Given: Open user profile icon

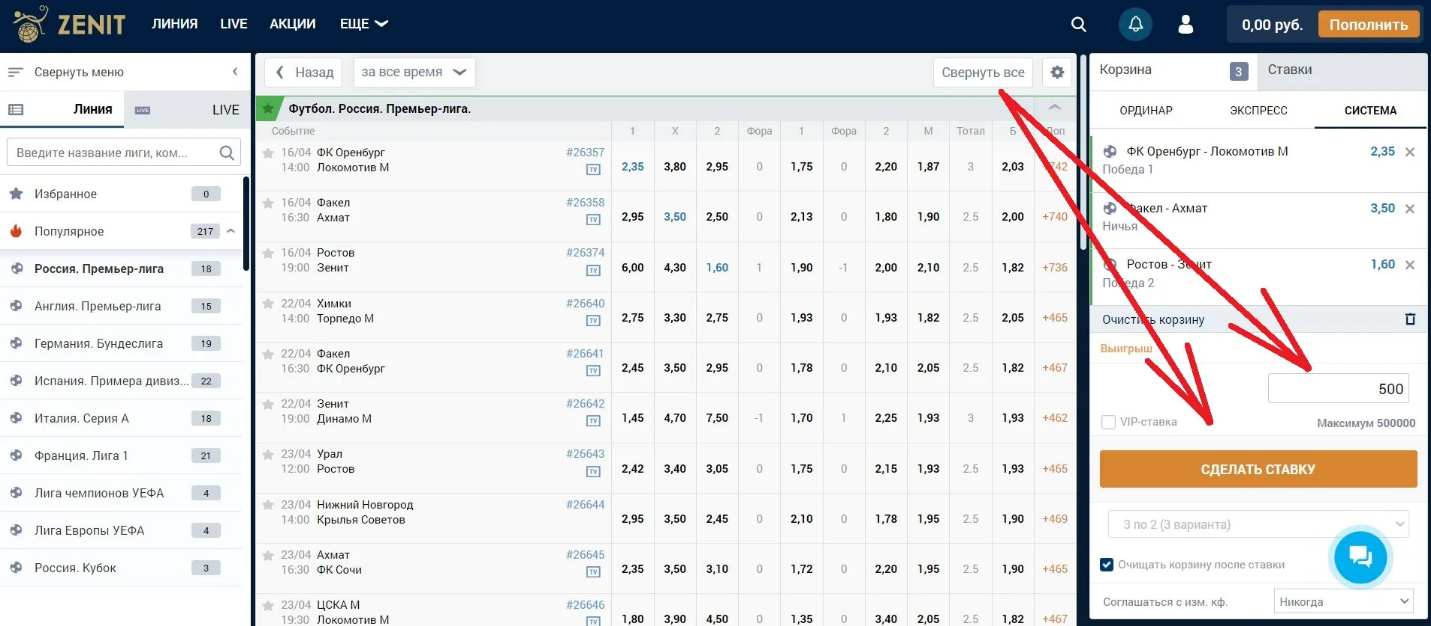Looking at the screenshot, I should click(x=1186, y=25).
